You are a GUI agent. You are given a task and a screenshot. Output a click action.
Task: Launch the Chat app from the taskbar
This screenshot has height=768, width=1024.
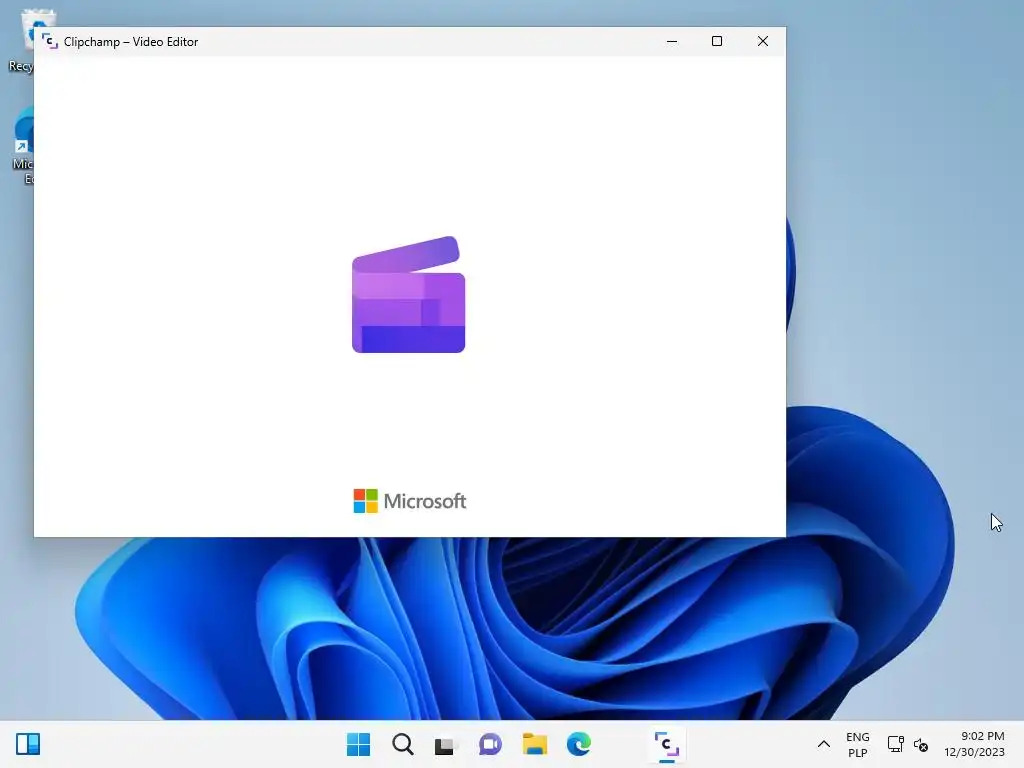pos(490,744)
